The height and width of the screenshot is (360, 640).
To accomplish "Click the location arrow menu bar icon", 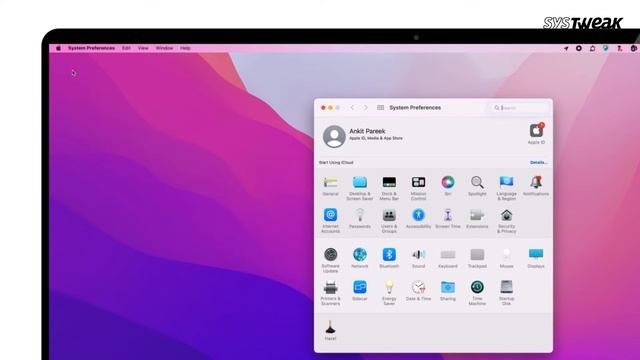I will pos(566,48).
